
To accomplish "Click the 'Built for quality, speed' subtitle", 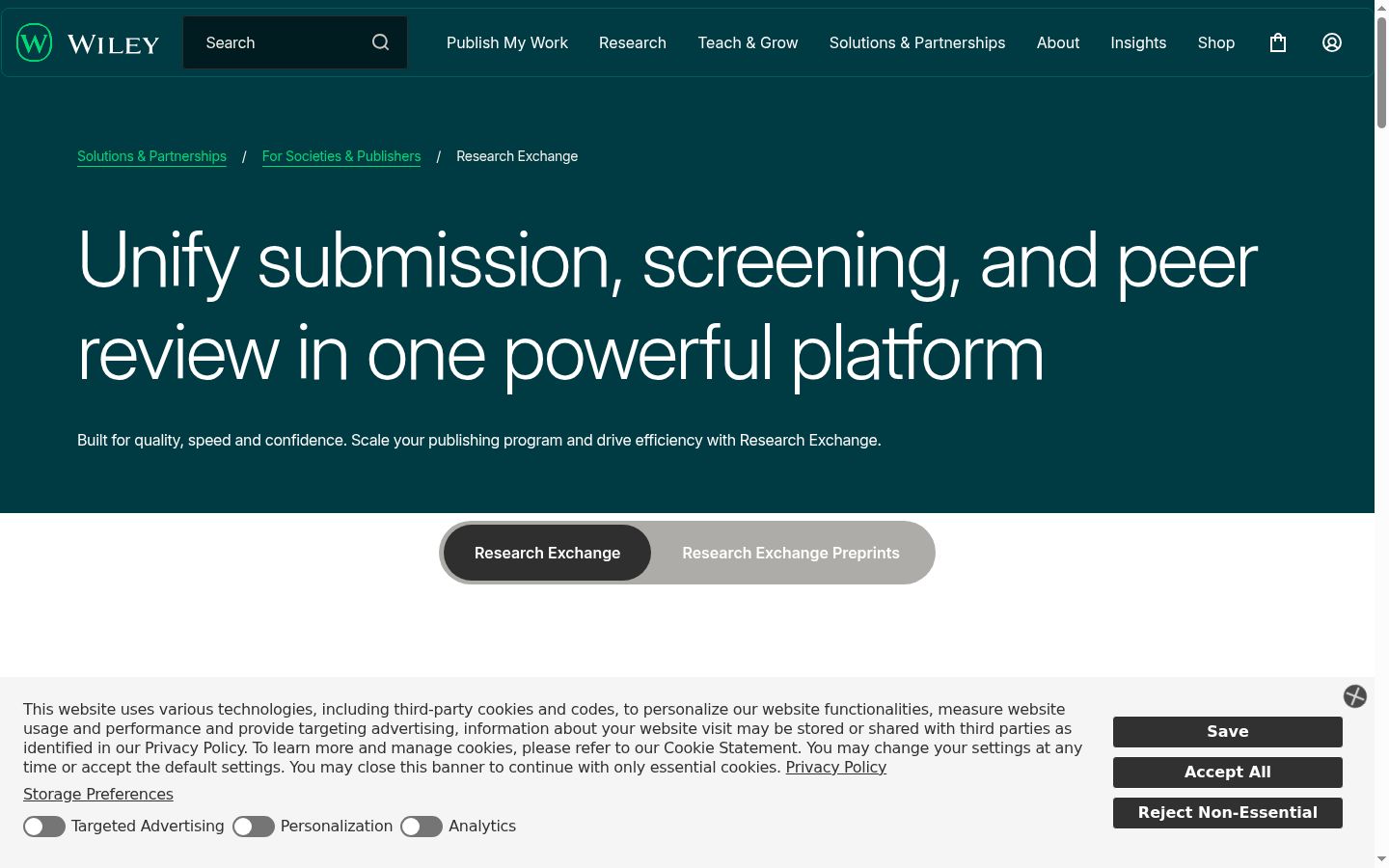I will pyautogui.click(x=479, y=441).
